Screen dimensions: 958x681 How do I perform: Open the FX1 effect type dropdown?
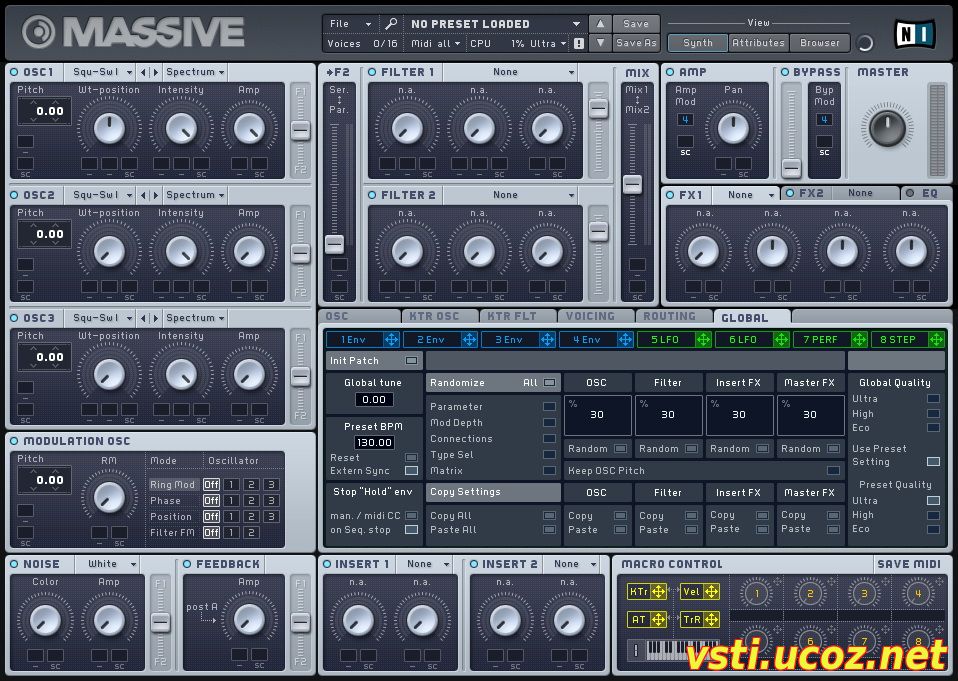point(747,195)
